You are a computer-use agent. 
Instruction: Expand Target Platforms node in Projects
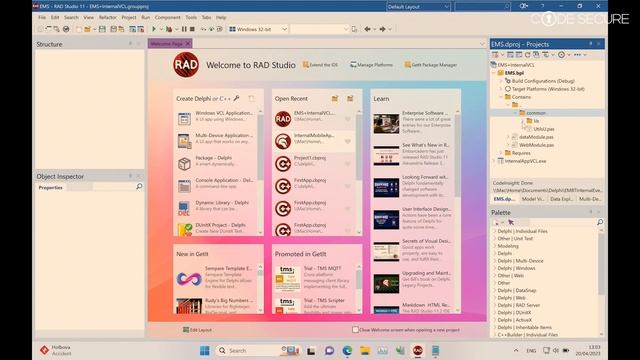pos(501,89)
